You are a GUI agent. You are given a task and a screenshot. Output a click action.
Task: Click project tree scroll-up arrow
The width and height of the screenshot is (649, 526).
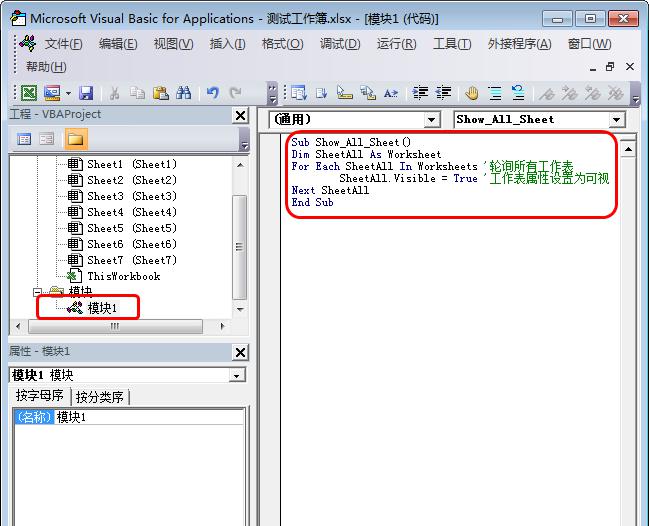(x=240, y=165)
